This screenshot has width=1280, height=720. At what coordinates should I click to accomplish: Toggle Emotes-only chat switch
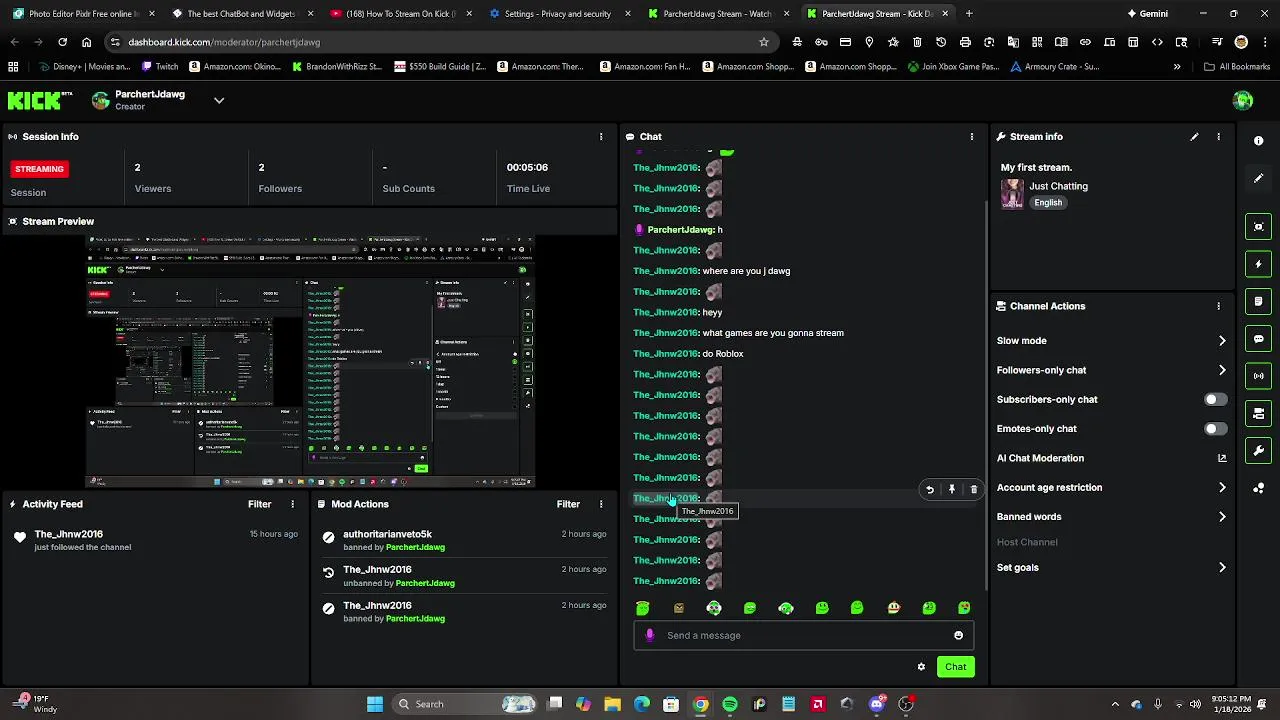pyautogui.click(x=1215, y=429)
